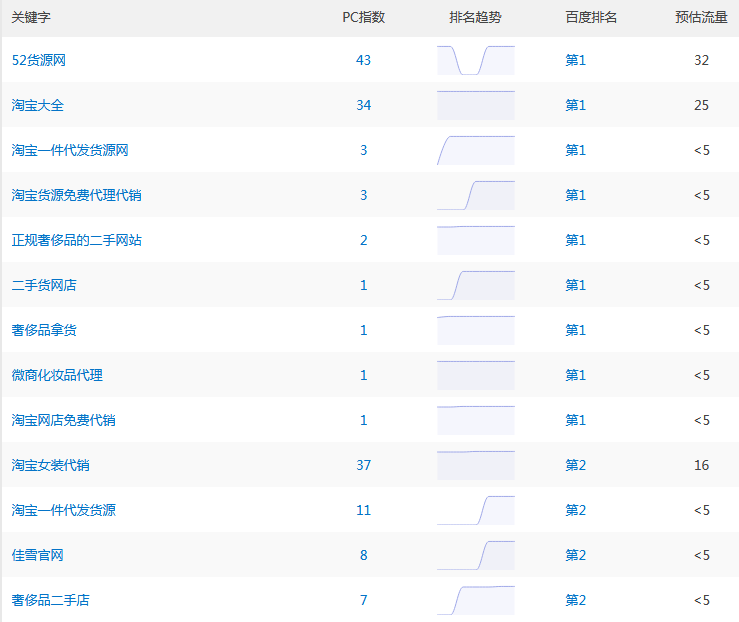Click PC index 1 for 二手货网店

pyautogui.click(x=363, y=285)
